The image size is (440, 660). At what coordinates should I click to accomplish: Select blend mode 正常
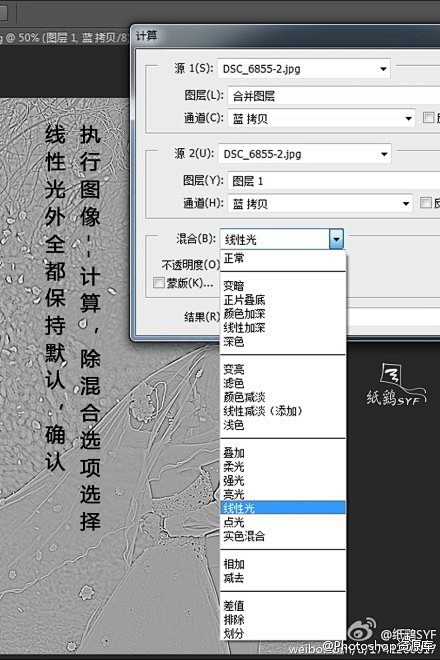(x=283, y=258)
